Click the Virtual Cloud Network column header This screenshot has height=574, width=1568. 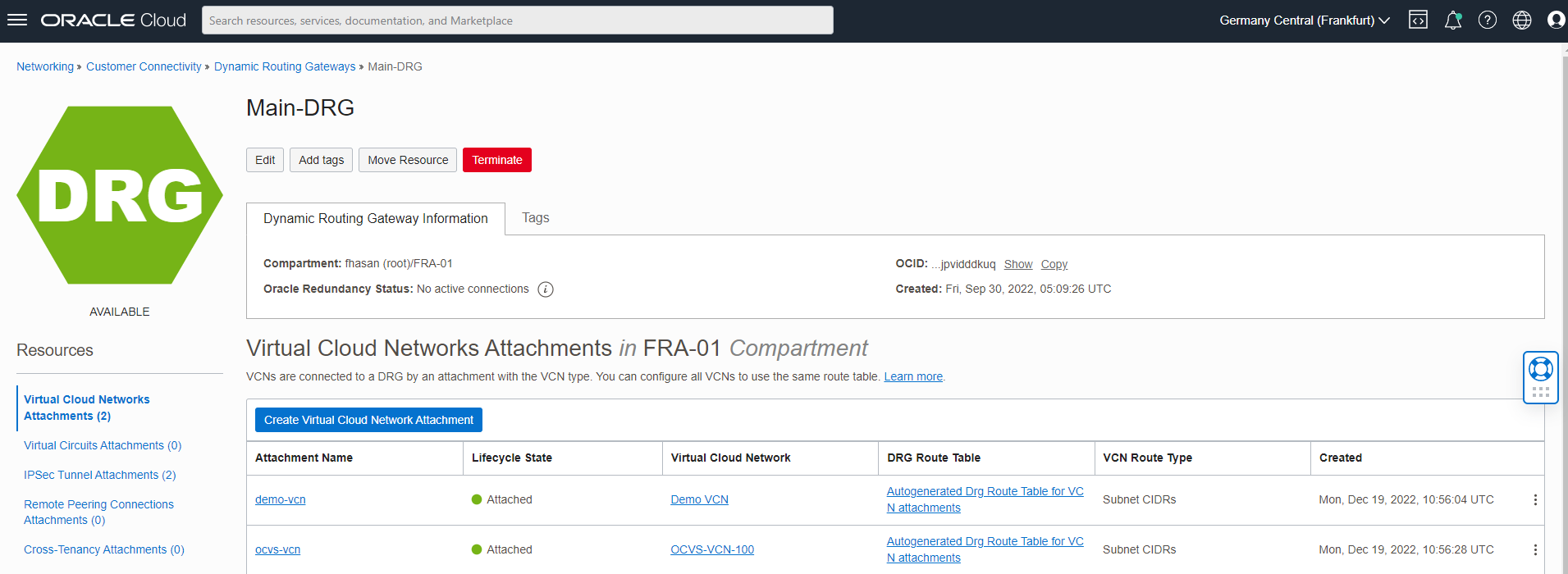[x=731, y=458]
